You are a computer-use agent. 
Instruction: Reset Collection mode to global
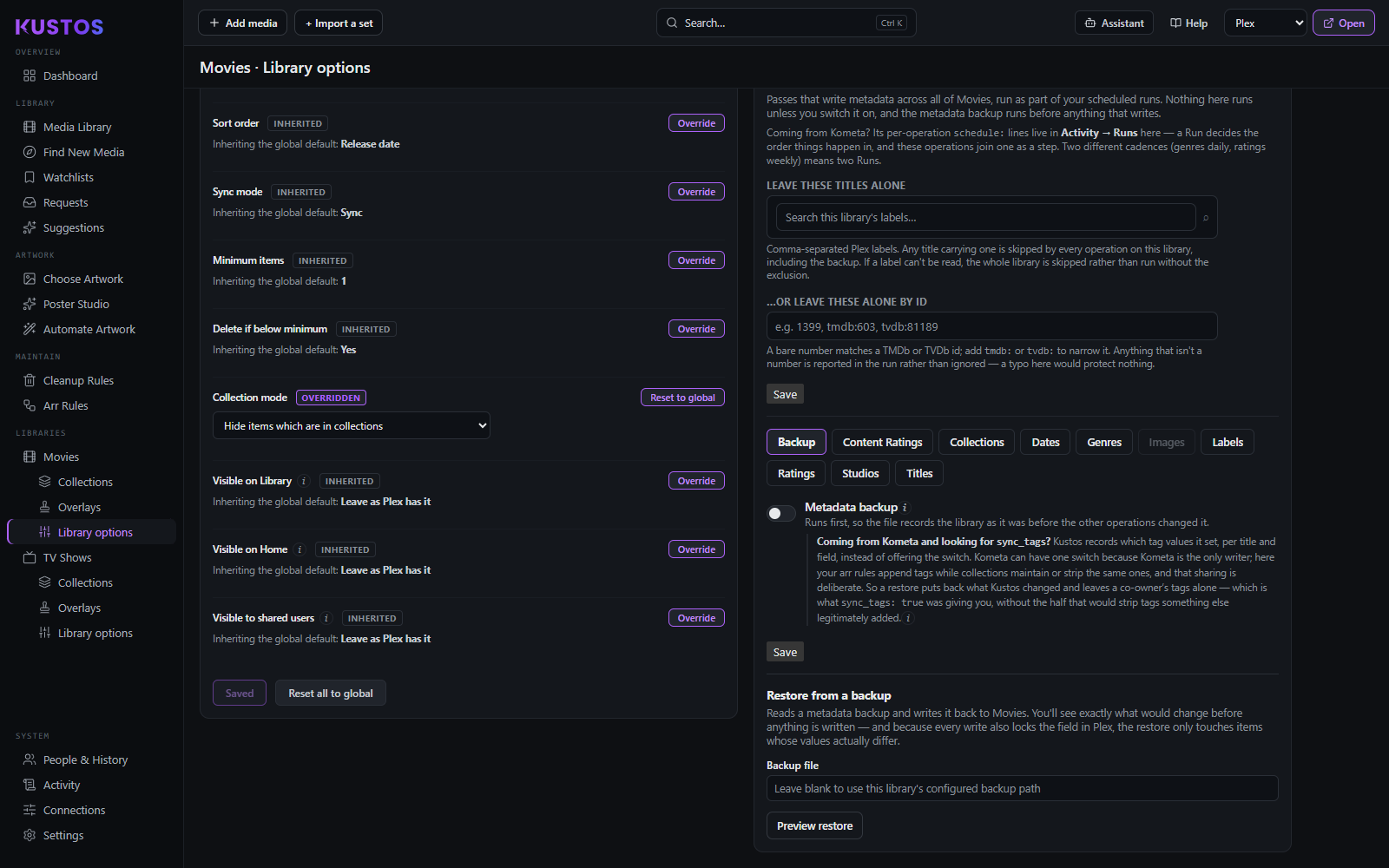(x=682, y=398)
